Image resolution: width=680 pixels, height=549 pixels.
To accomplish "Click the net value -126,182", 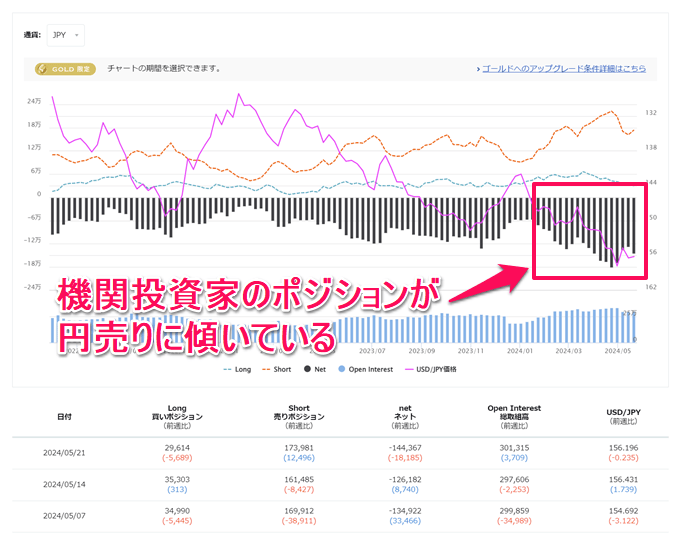I will click(405, 480).
